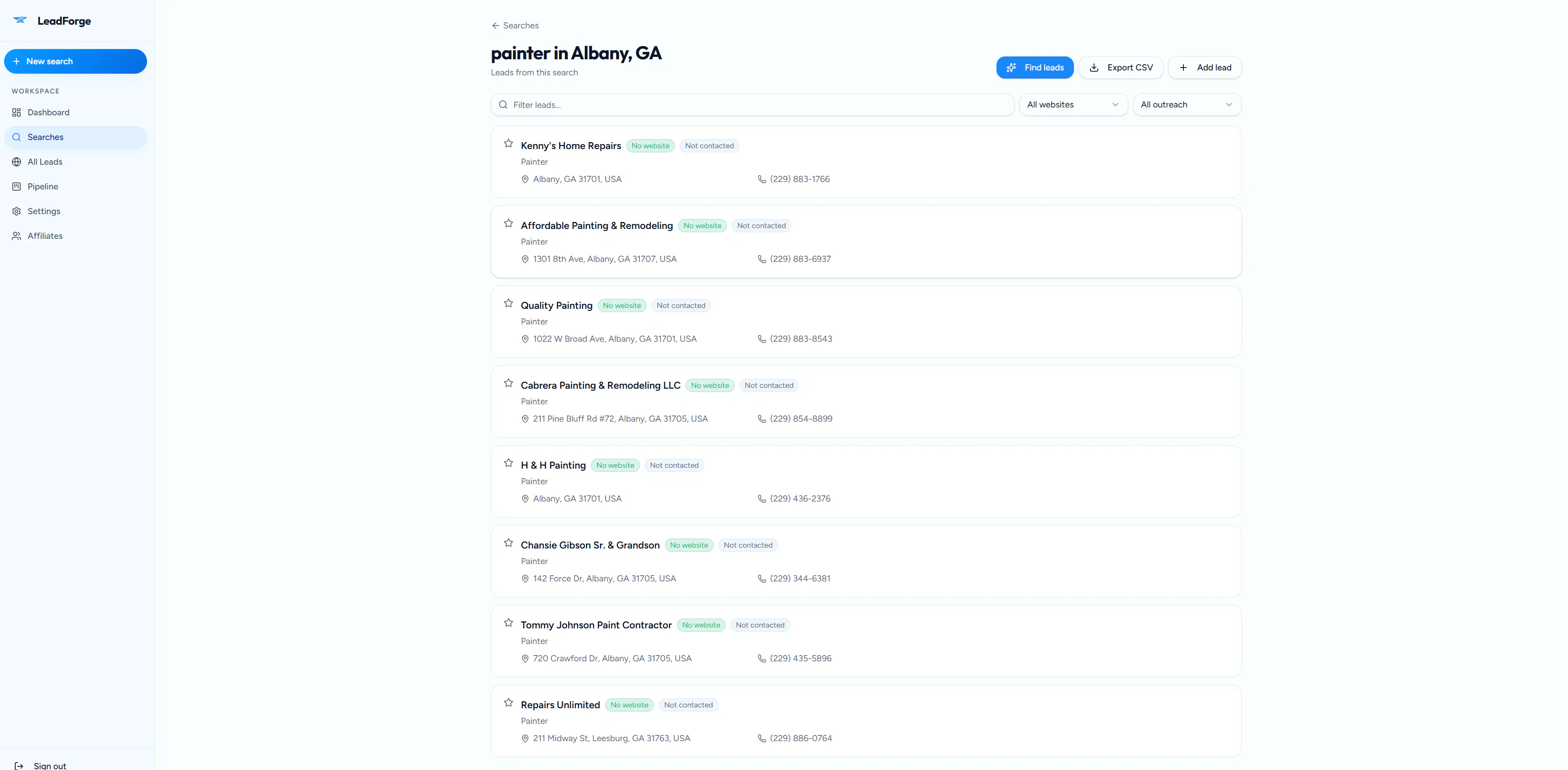Open All Leads in the sidebar
The image size is (1568, 770).
pos(75,162)
